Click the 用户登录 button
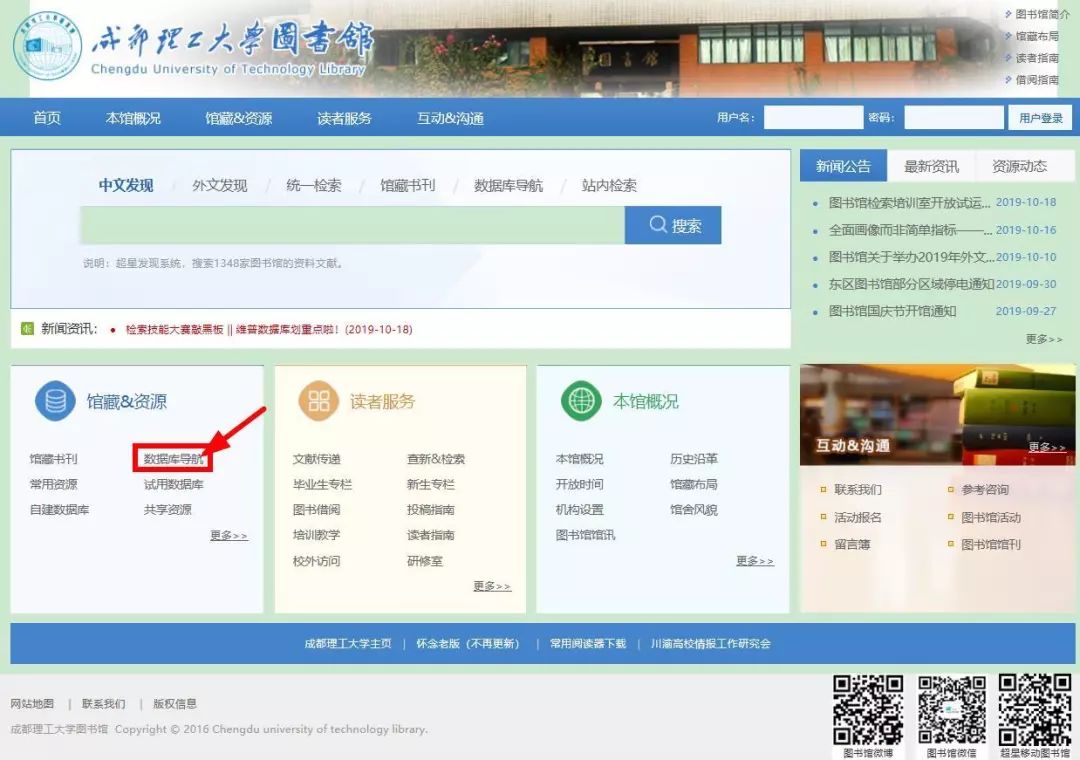The image size is (1080, 760). 1041,117
